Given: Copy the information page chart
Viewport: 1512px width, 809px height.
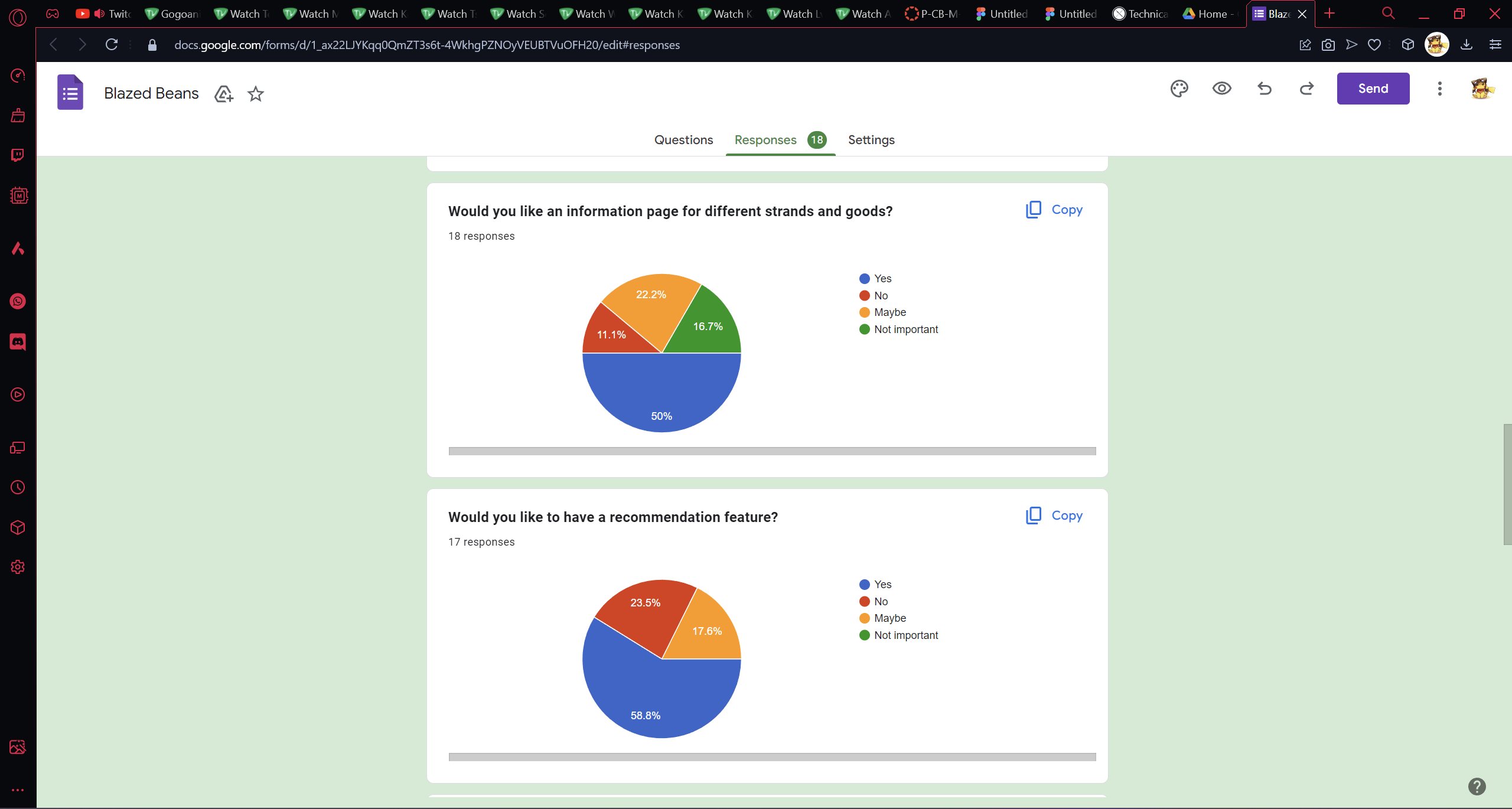Looking at the screenshot, I should tap(1054, 210).
